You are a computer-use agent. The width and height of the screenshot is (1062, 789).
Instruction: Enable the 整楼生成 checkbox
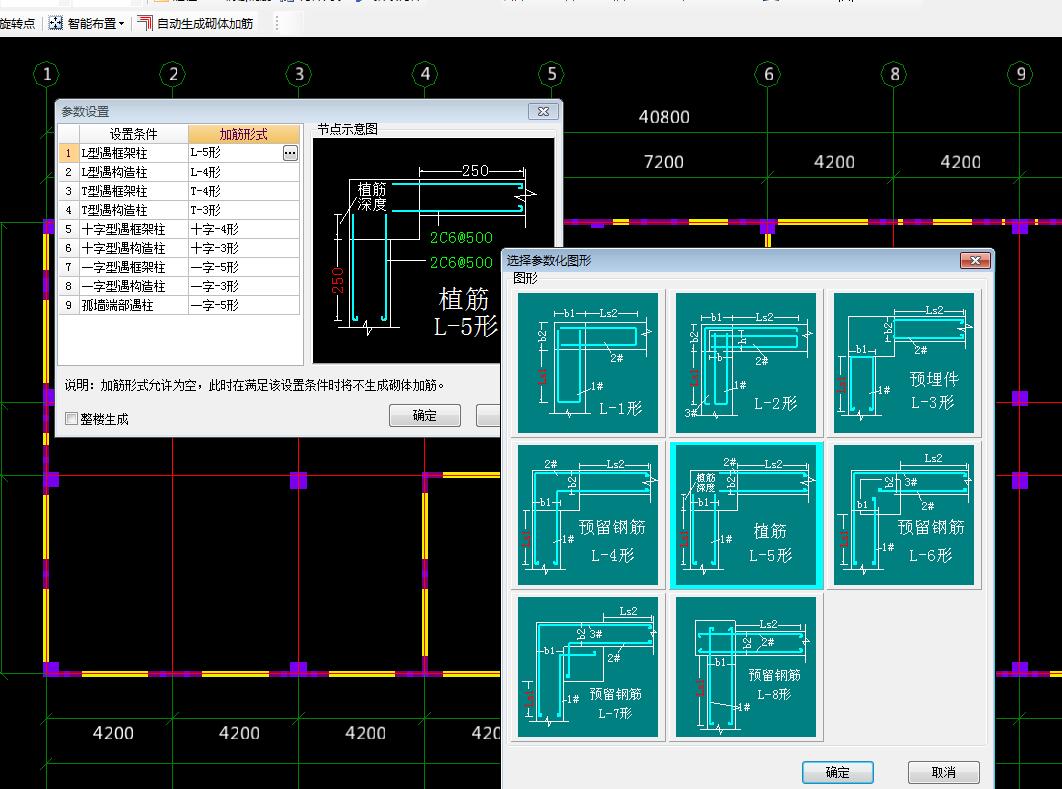pos(72,419)
